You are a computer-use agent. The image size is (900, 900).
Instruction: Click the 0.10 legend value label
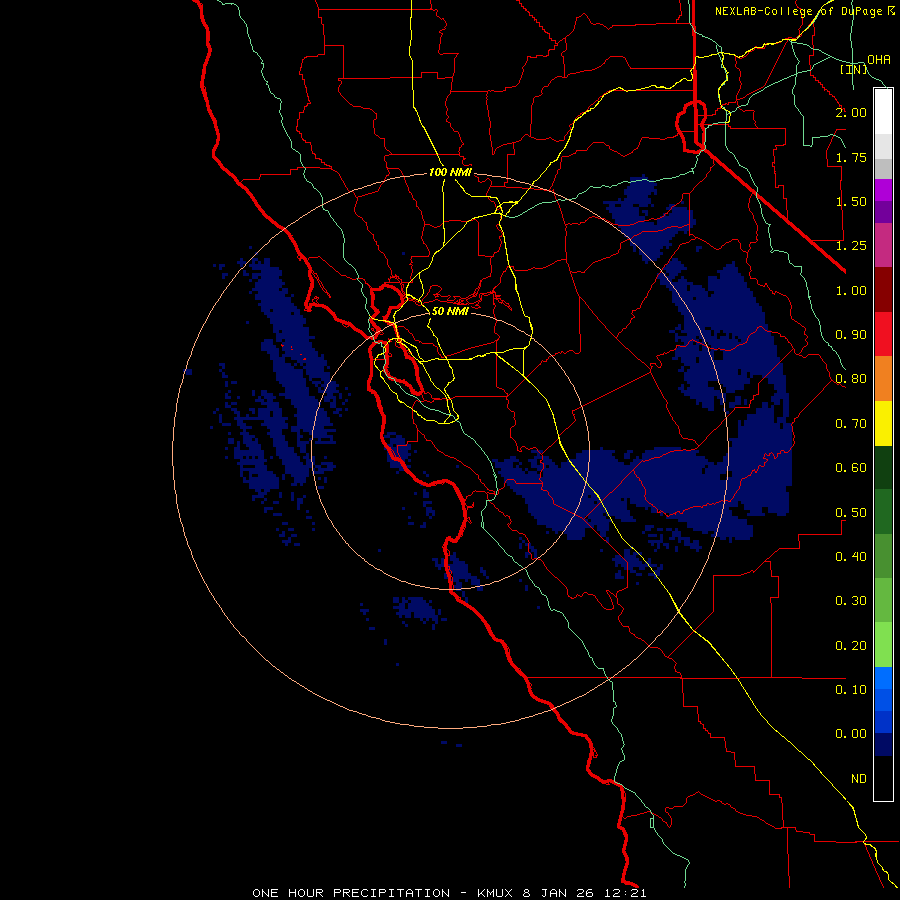851,690
